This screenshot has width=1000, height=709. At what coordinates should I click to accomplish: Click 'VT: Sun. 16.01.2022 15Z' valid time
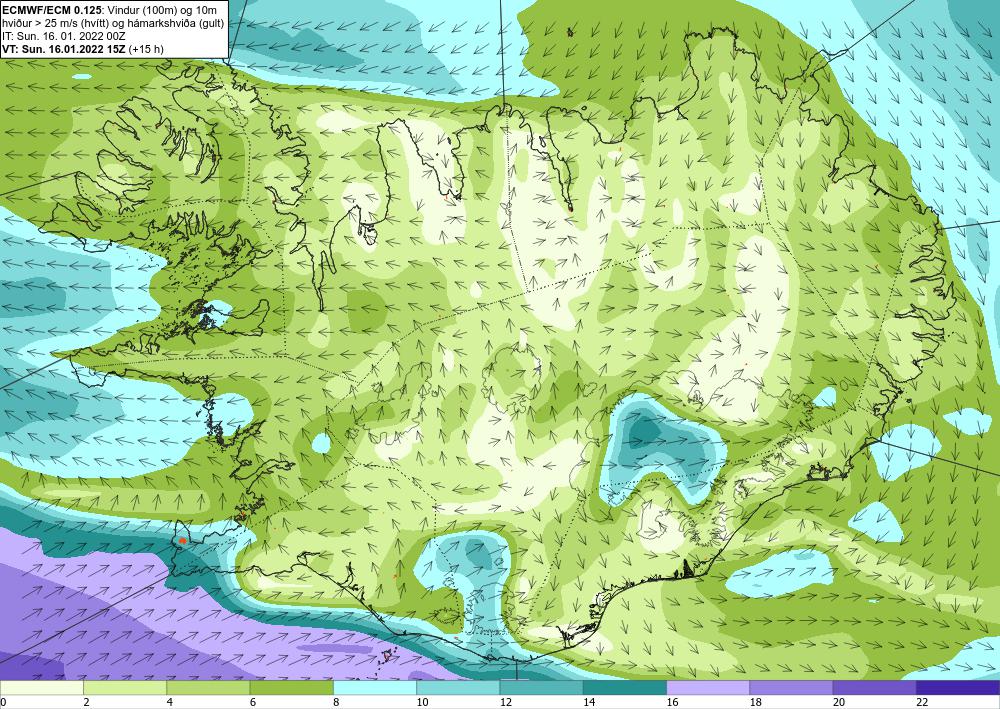coord(64,49)
